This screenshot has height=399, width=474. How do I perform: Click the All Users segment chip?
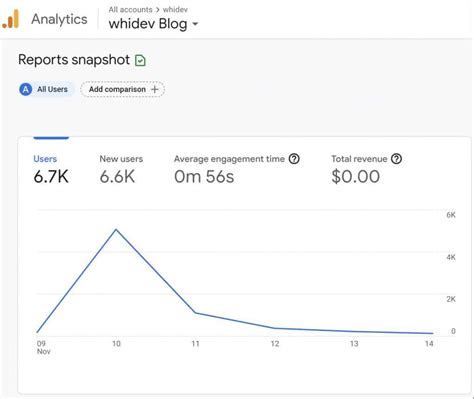pyautogui.click(x=46, y=89)
